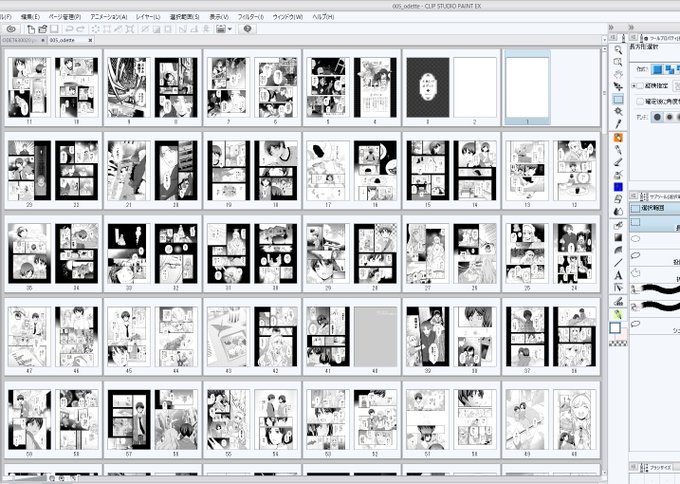Screen dimensions: 680x484
Task: Select the Auto select magic wand tool
Action: [618, 111]
